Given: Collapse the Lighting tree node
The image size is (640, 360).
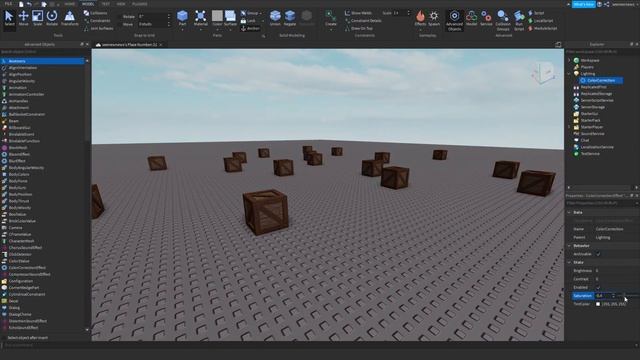Looking at the screenshot, I should (x=569, y=73).
